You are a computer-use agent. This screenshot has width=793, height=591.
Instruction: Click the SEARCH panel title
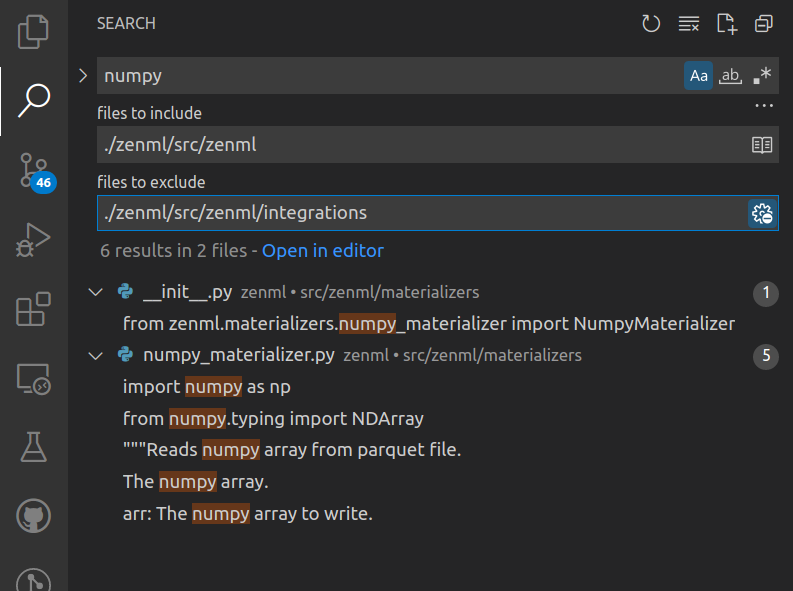[126, 23]
